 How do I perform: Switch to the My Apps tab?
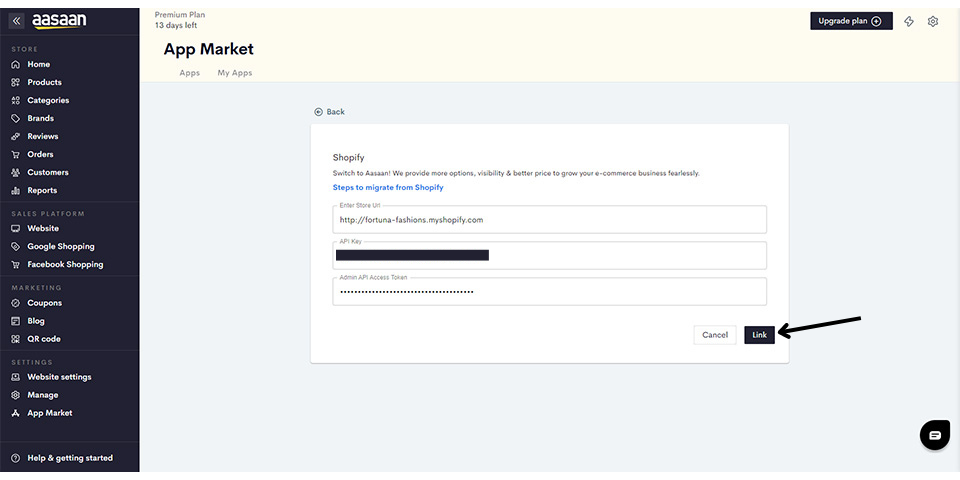coord(235,73)
